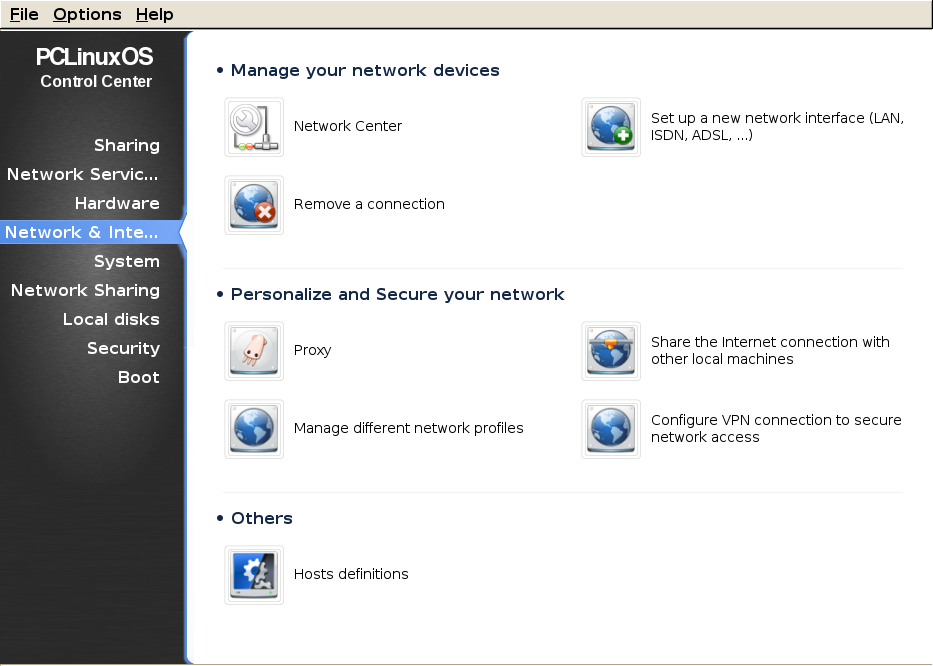
Task: Open the Network Center icon
Action: pyautogui.click(x=254, y=127)
